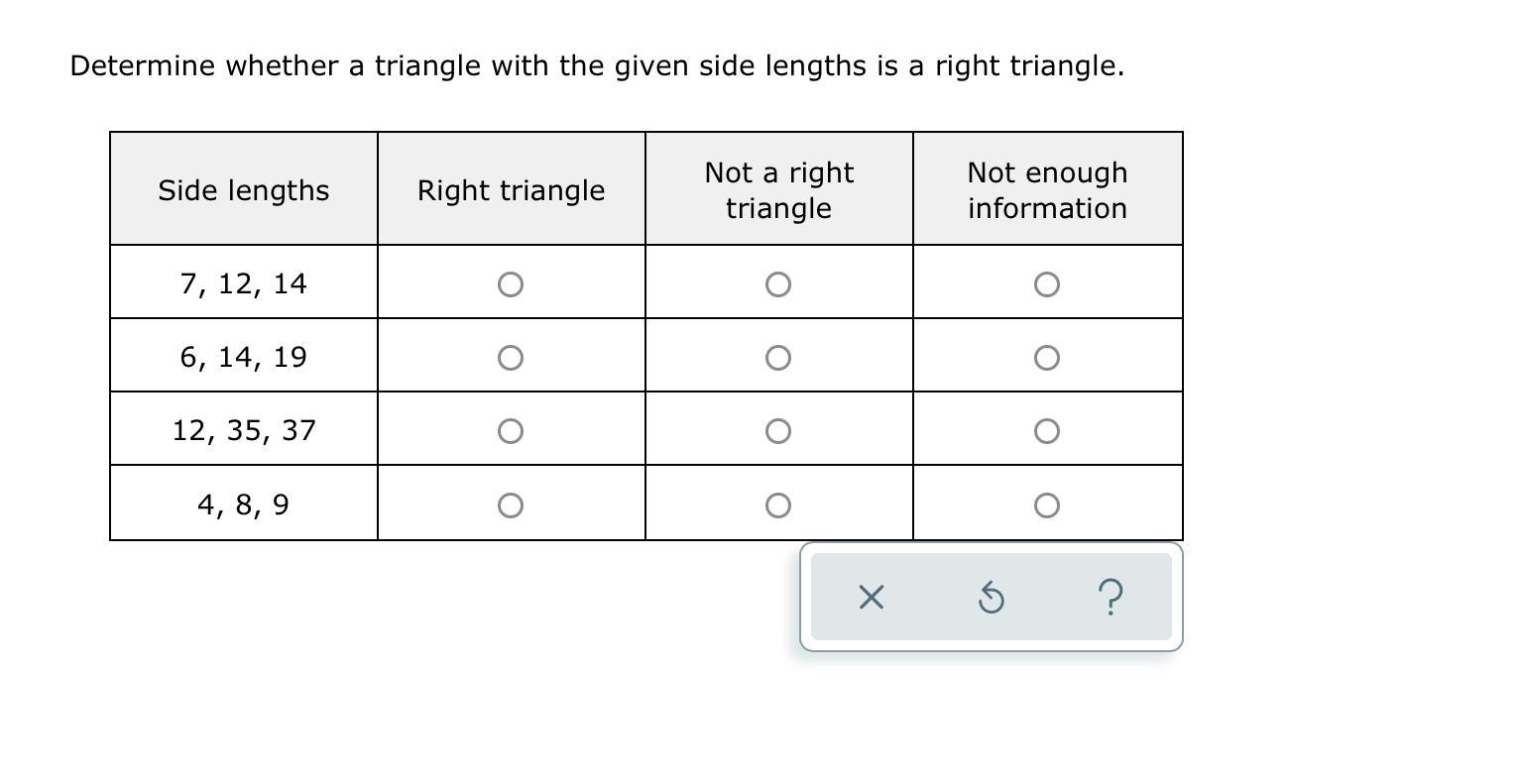Pick Not enough information for 4, 8, 9

pyautogui.click(x=1046, y=506)
